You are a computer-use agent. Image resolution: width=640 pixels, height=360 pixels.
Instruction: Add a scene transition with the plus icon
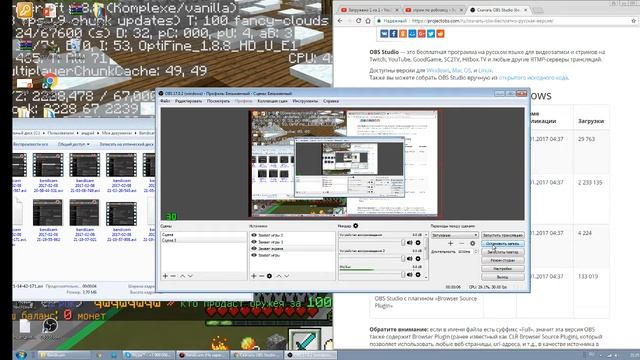[x=451, y=243]
